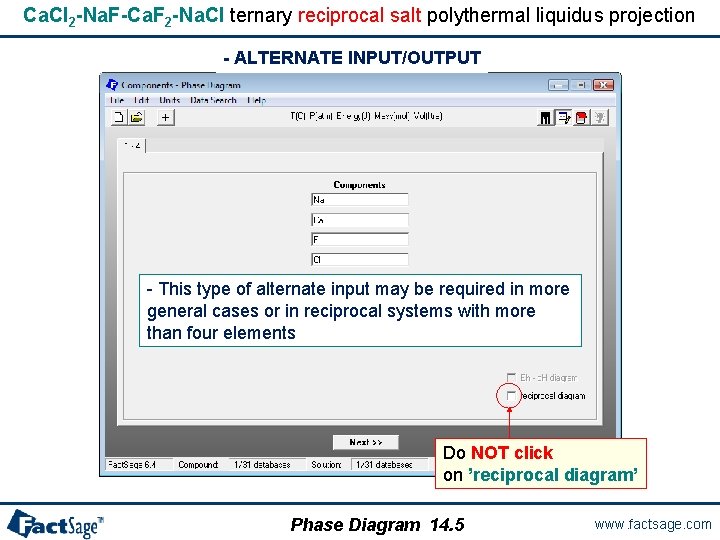Click the Na component input field
This screenshot has width=720, height=540.
[360, 200]
